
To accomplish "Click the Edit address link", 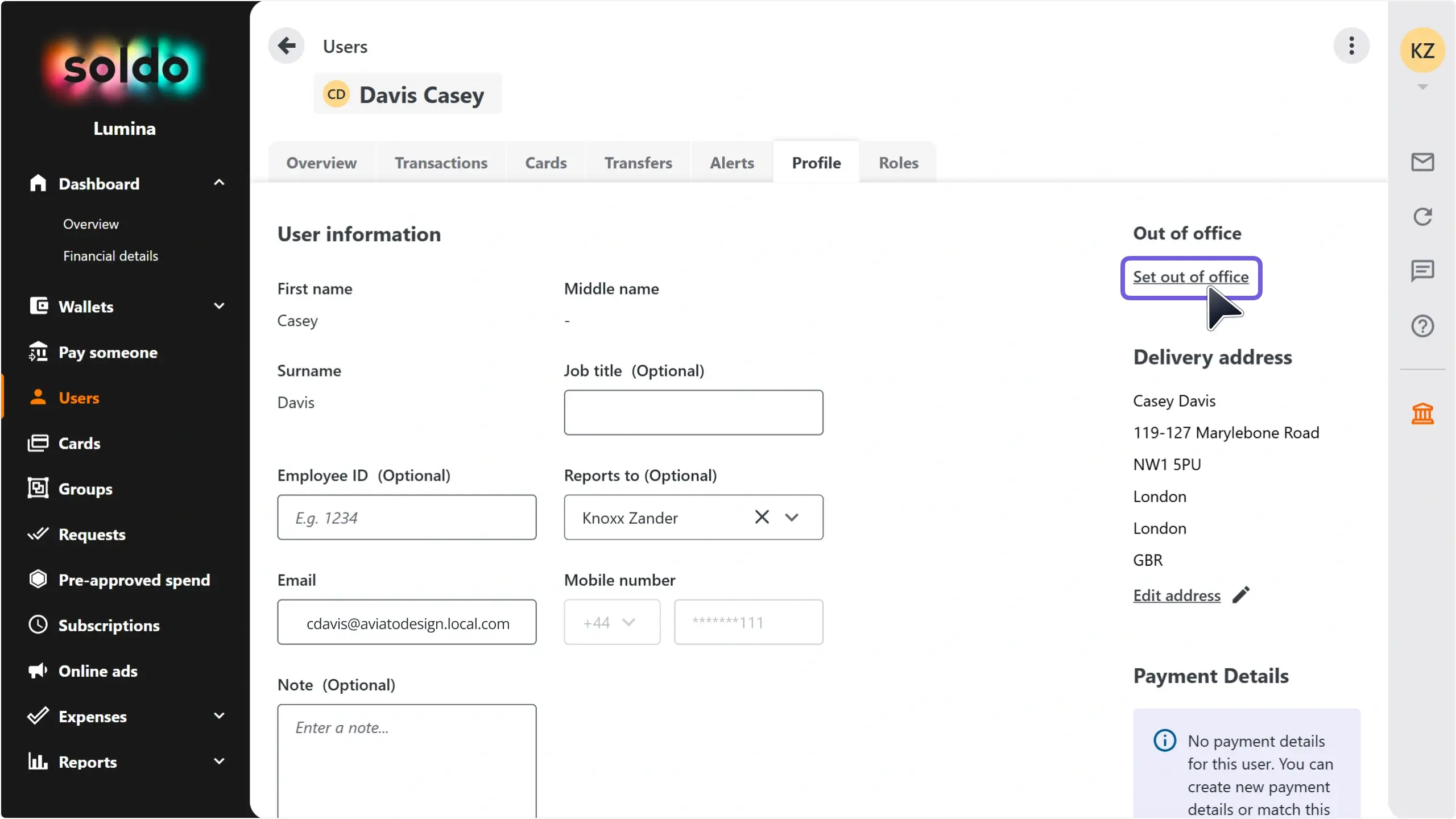I will tap(1176, 595).
